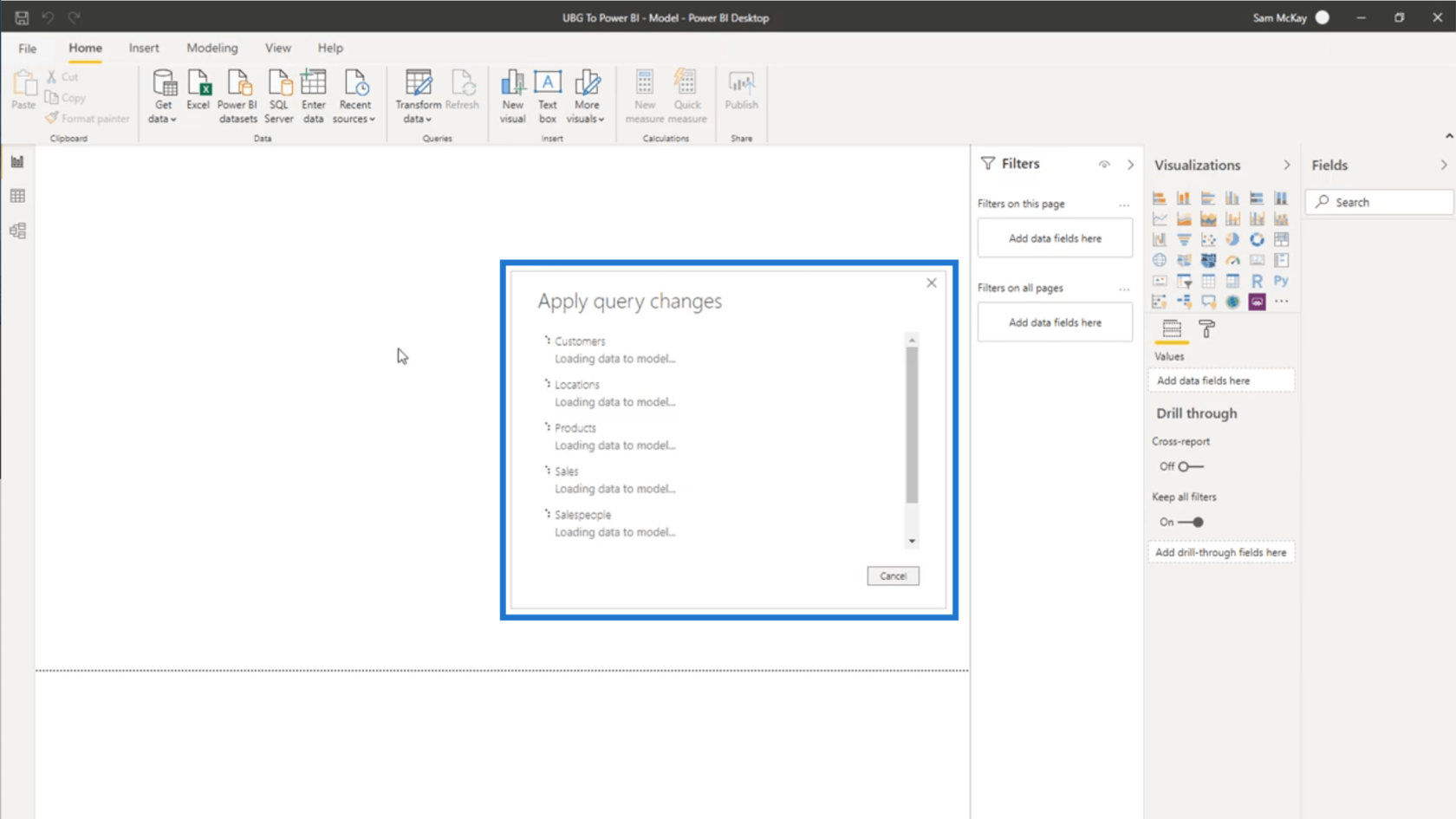
Task: Select the gauge visual
Action: click(1232, 260)
